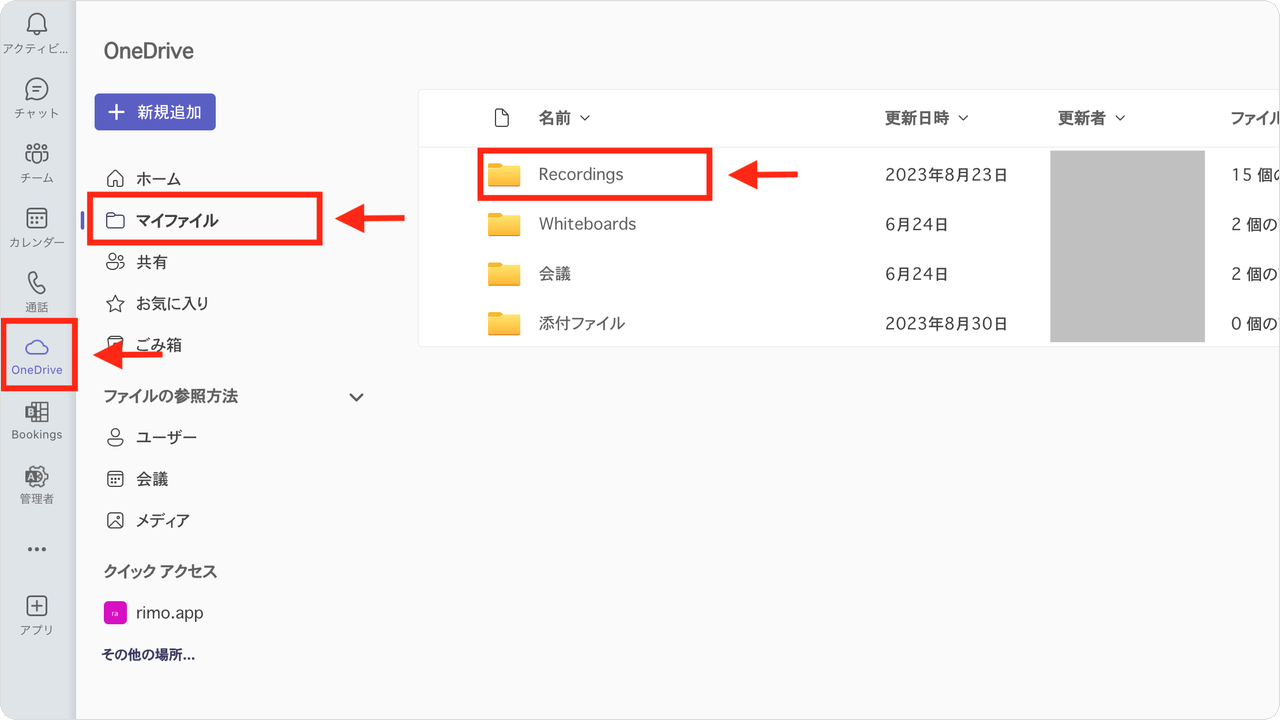Click the 会議 folder icon in file list
This screenshot has width=1280, height=720.
[x=504, y=274]
